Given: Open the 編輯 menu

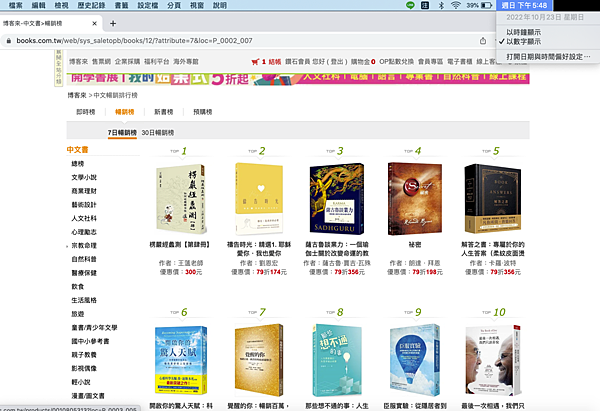Looking at the screenshot, I should [x=38, y=5].
